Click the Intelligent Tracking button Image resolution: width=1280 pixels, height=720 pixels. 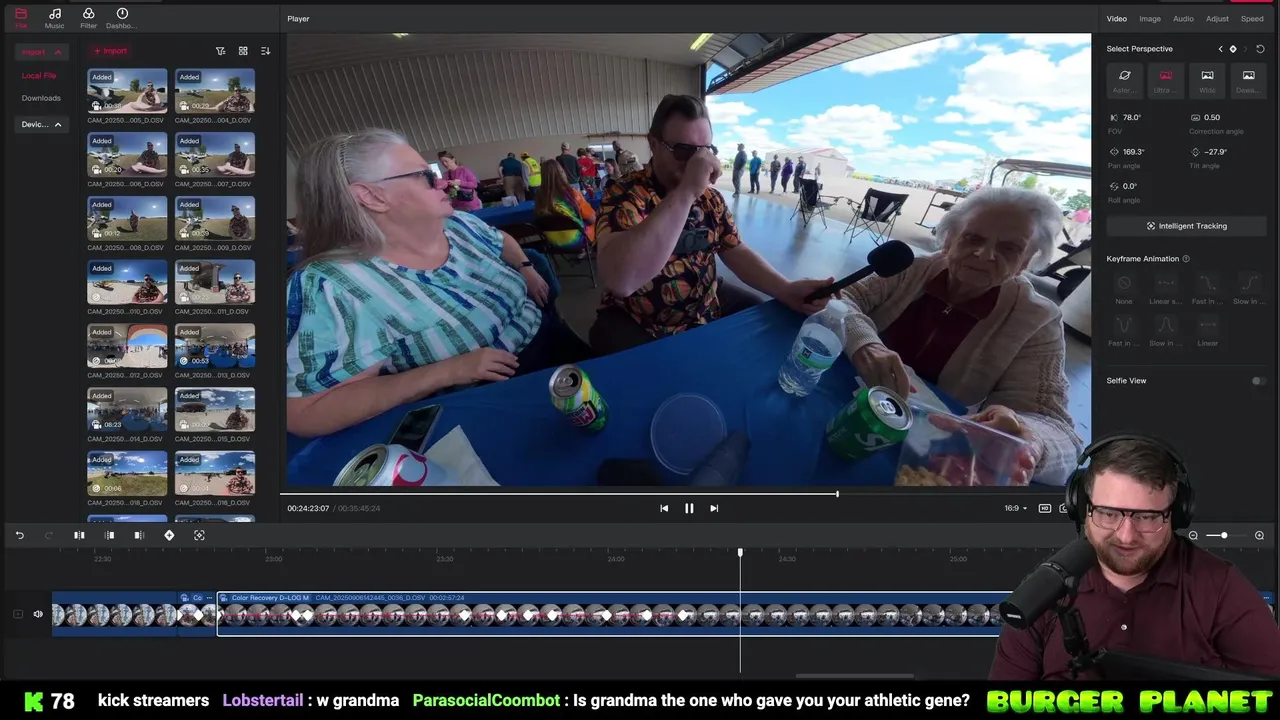(1186, 226)
